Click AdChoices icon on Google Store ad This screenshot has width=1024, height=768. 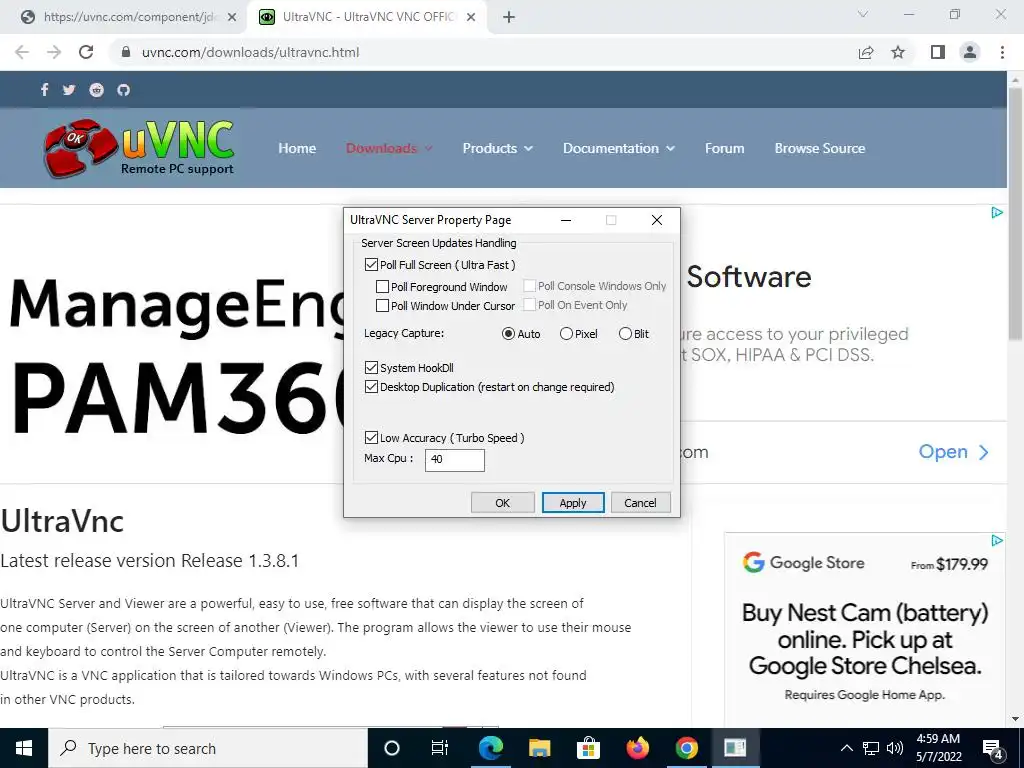click(997, 540)
